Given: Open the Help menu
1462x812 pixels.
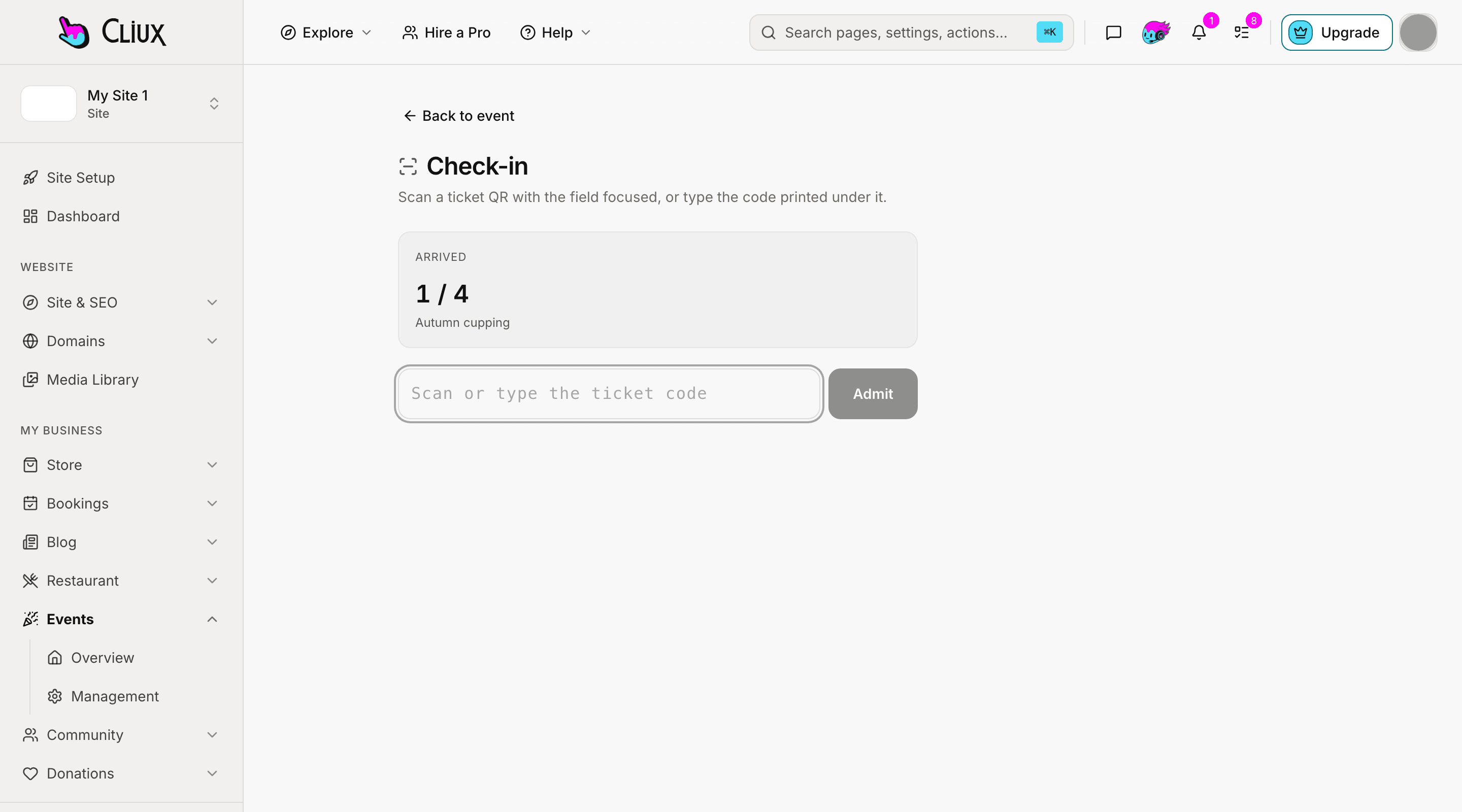Looking at the screenshot, I should coord(556,32).
